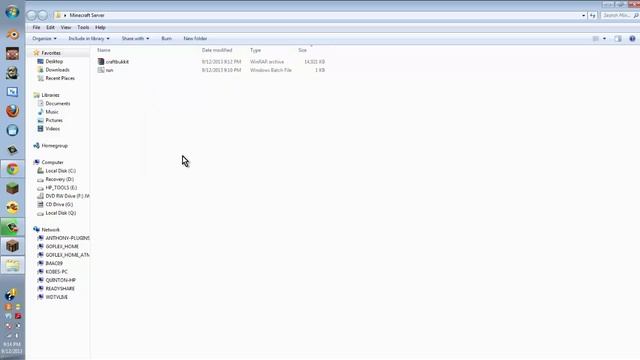Show the preview pane
The height and width of the screenshot is (360, 640).
click(x=618, y=39)
